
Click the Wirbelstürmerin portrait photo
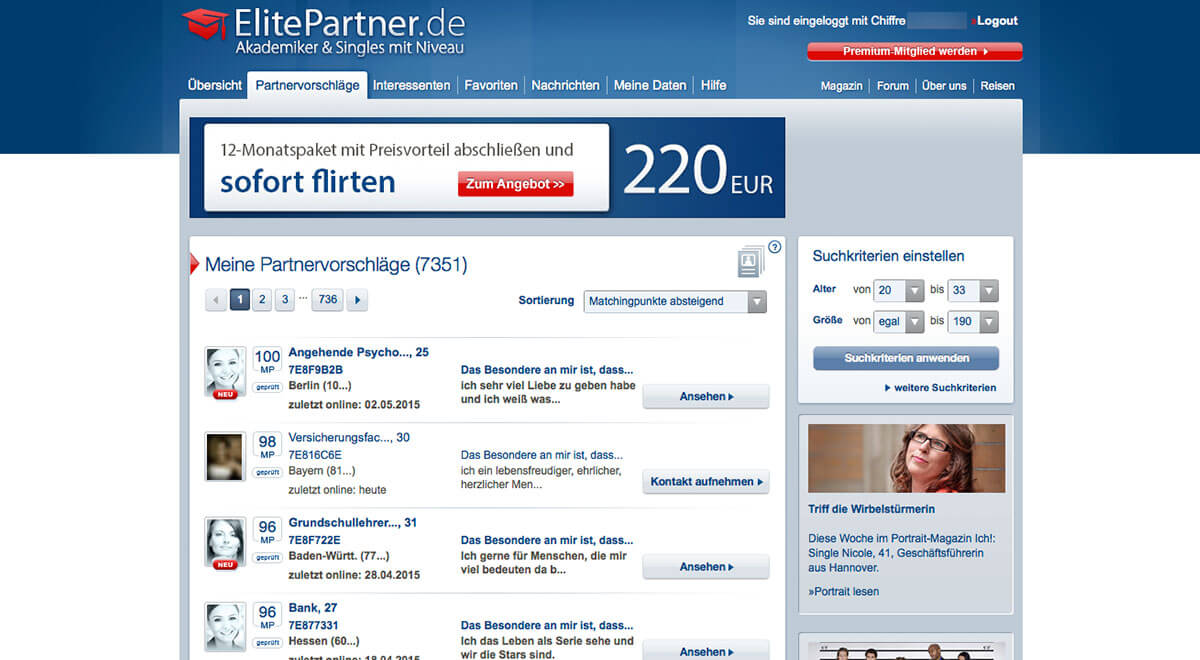906,458
